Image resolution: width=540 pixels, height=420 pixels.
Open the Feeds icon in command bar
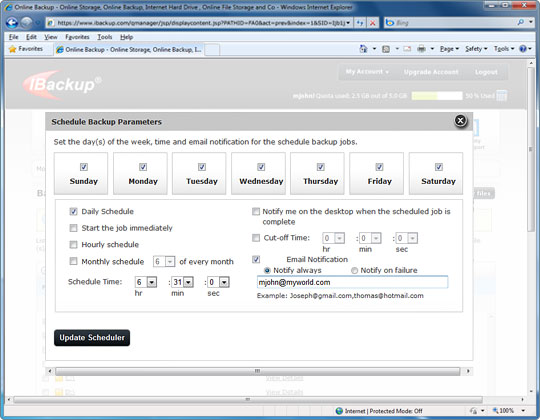point(386,49)
